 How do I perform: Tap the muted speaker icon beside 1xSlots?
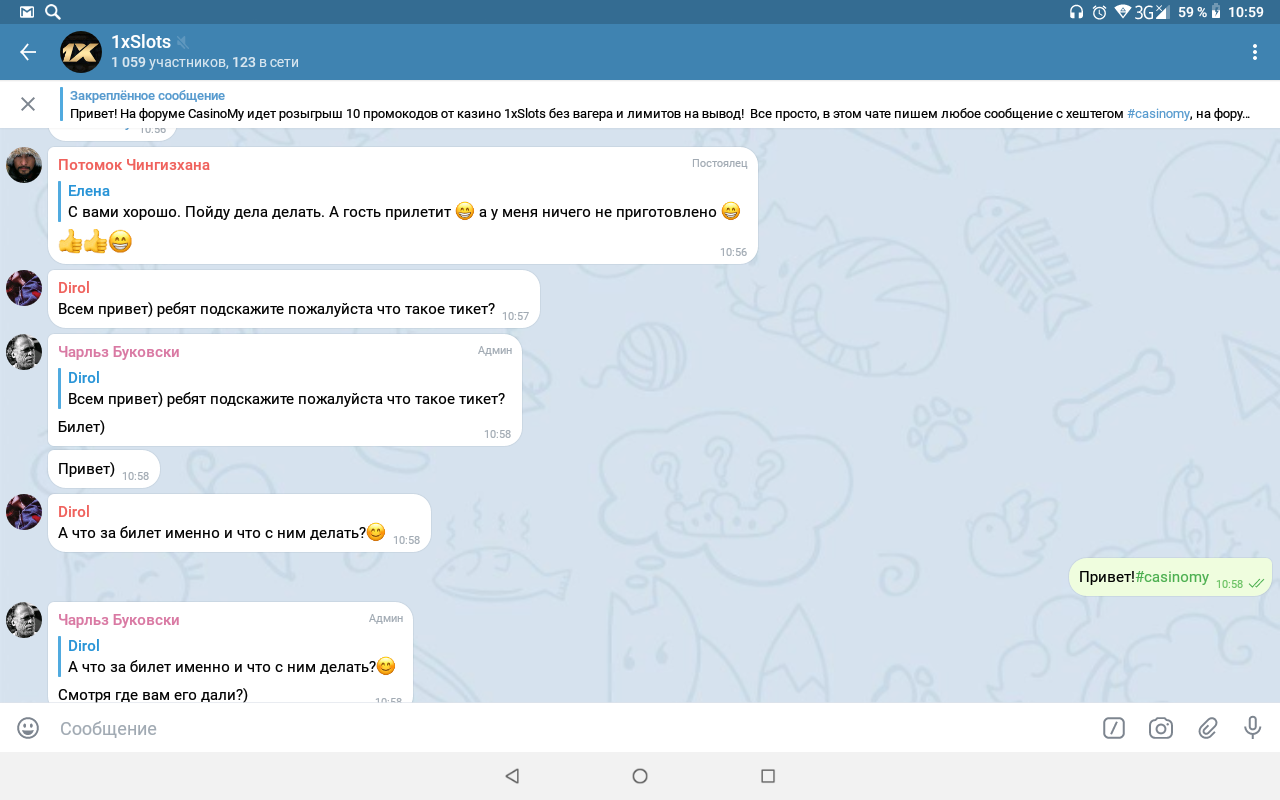point(183,42)
